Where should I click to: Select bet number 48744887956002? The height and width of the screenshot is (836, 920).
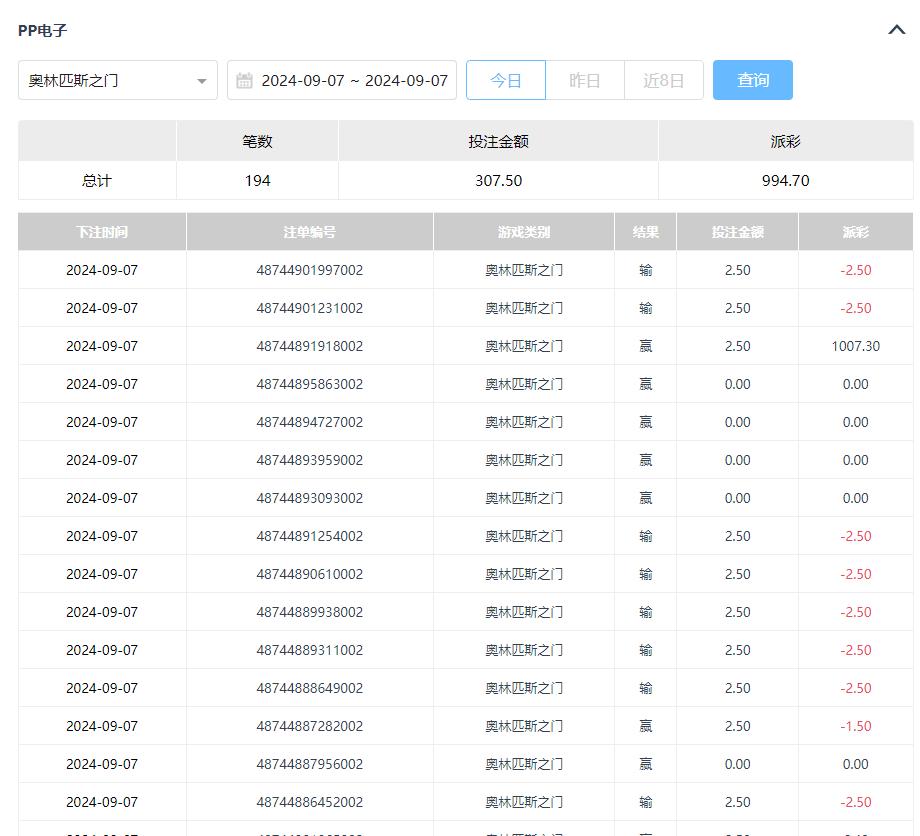coord(309,764)
